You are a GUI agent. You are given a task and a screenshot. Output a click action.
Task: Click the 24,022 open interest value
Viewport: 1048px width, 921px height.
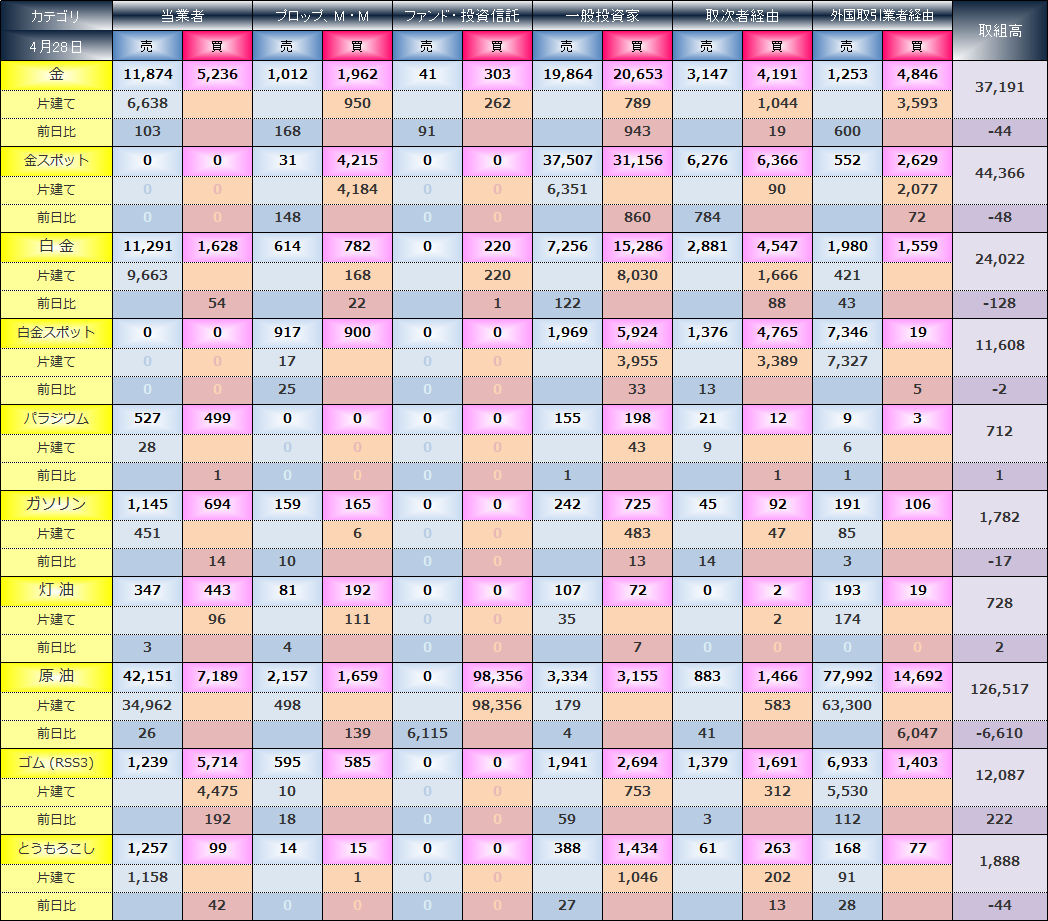1000,259
